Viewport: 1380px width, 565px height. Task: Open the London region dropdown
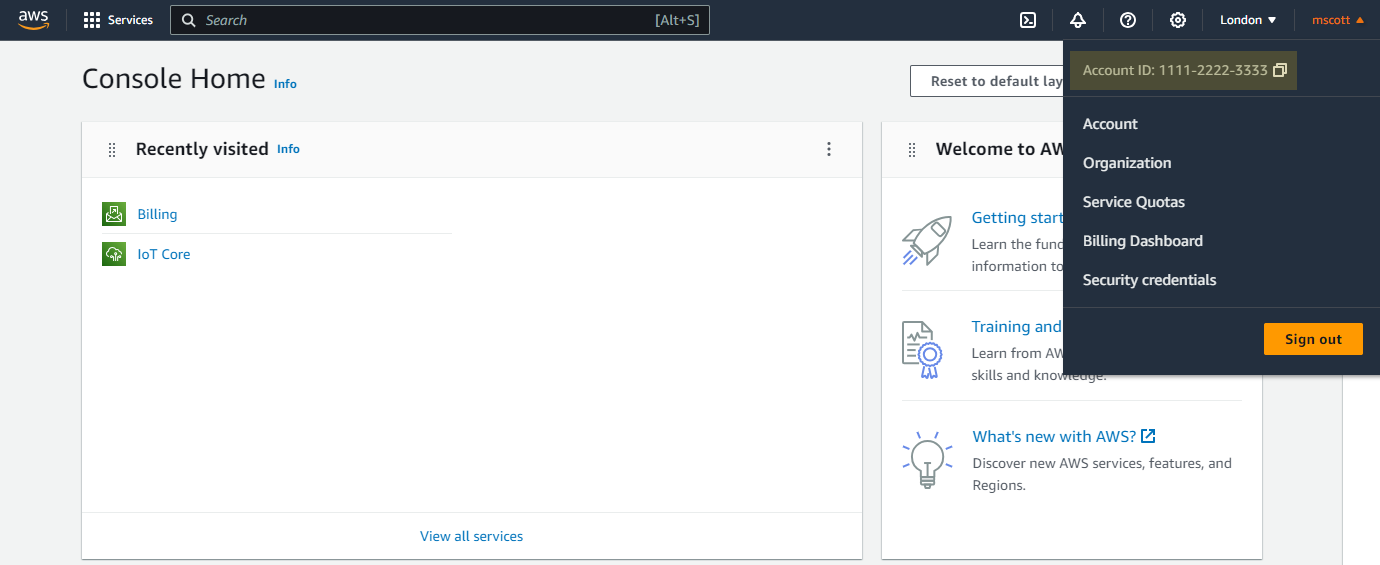[x=1248, y=20]
